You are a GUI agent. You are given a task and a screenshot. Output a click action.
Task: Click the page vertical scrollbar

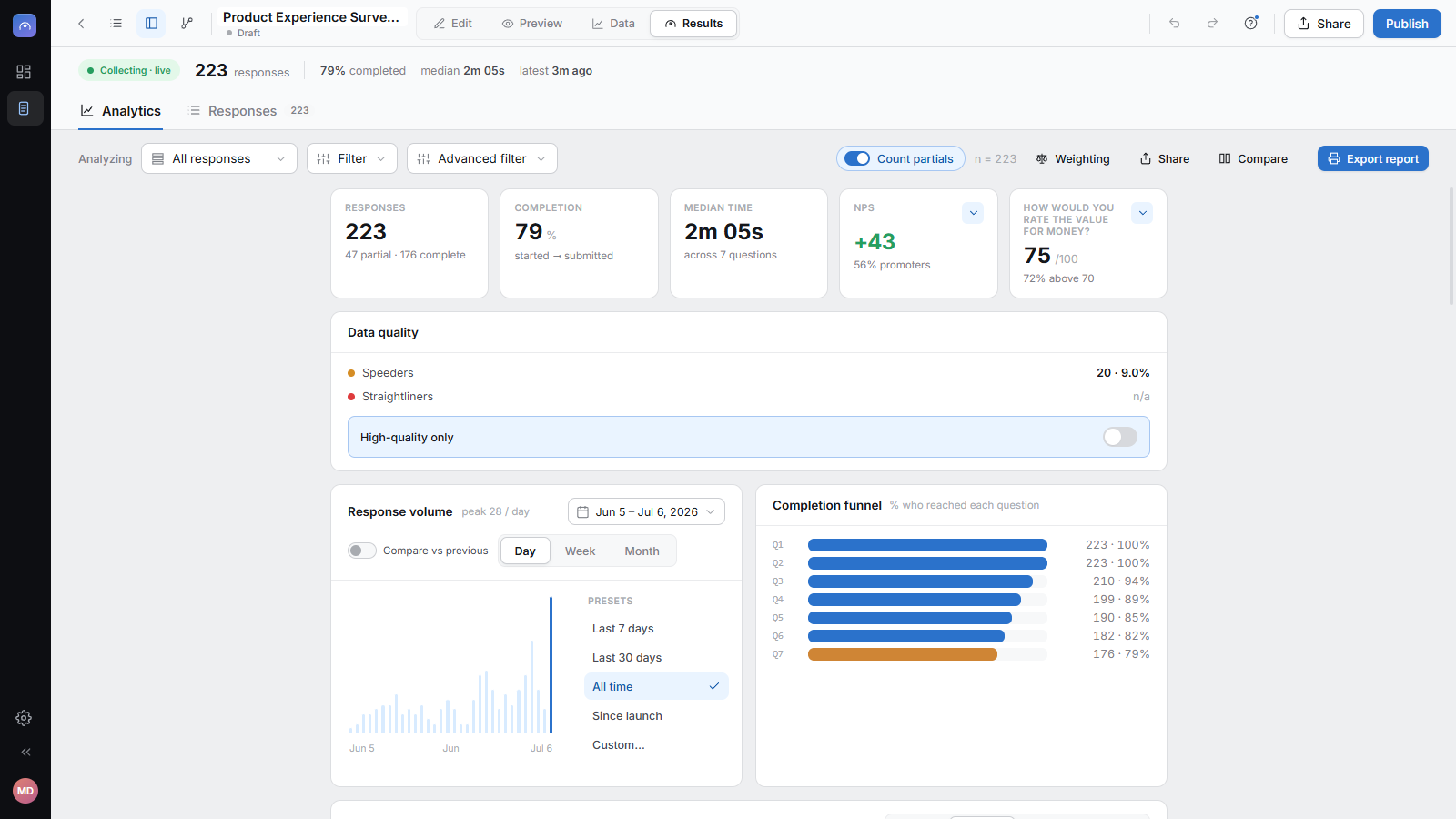point(1451,246)
